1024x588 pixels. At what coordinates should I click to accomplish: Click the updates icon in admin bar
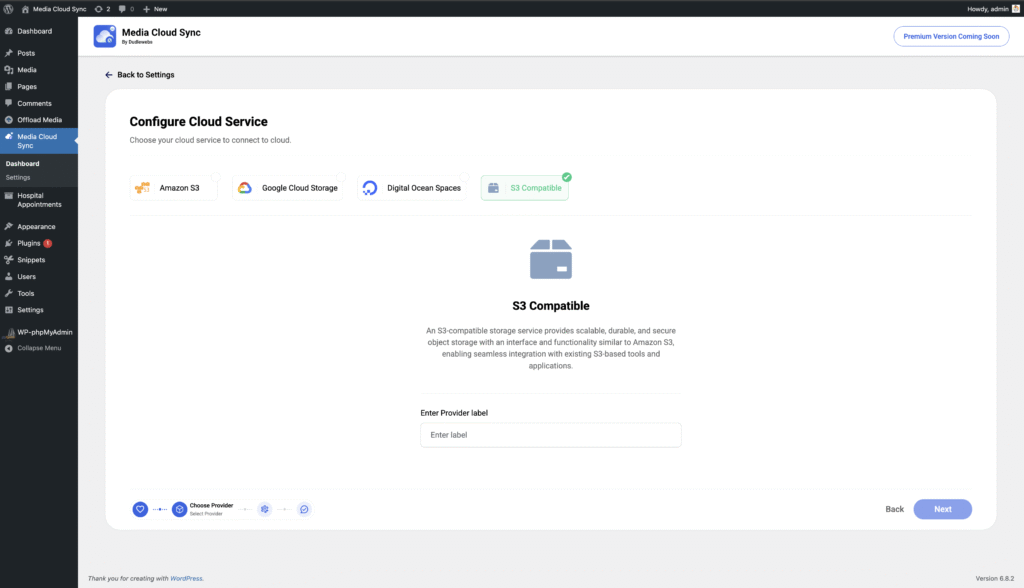click(x=101, y=8)
